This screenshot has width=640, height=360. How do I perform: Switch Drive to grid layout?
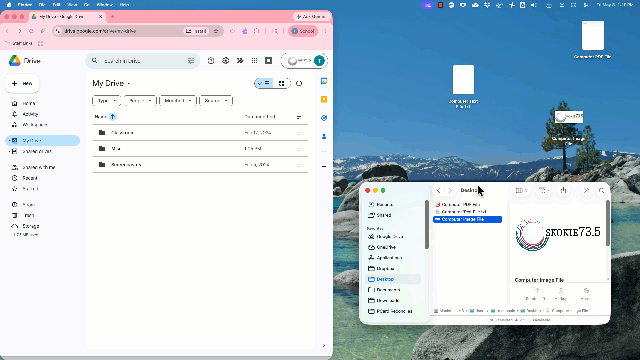point(282,83)
